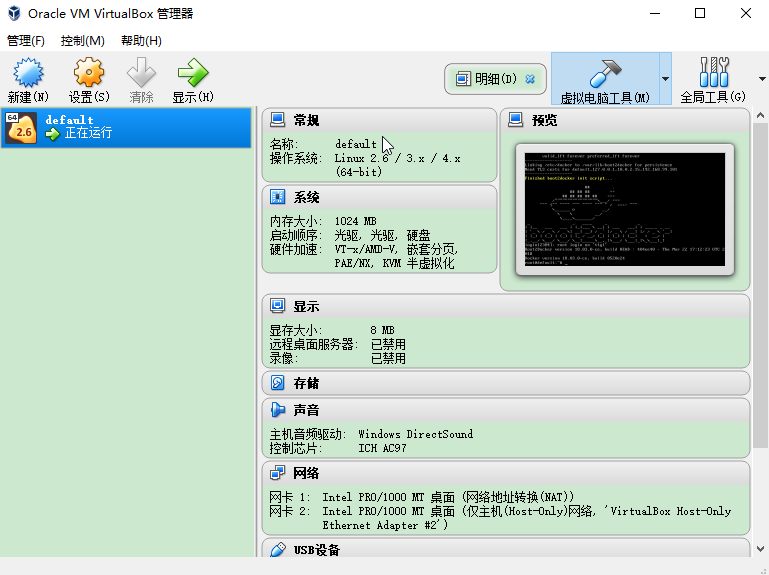Image resolution: width=769 pixels, height=575 pixels.
Task: Open the 控制(M) menu
Action: tap(82, 41)
